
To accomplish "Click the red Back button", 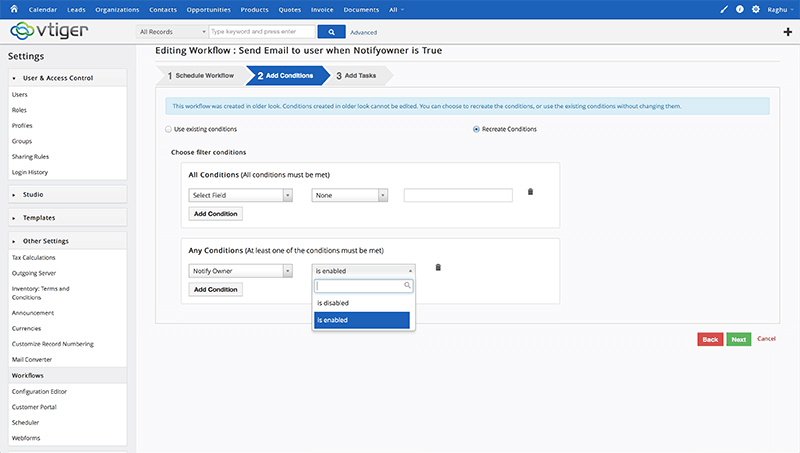I will pos(710,339).
